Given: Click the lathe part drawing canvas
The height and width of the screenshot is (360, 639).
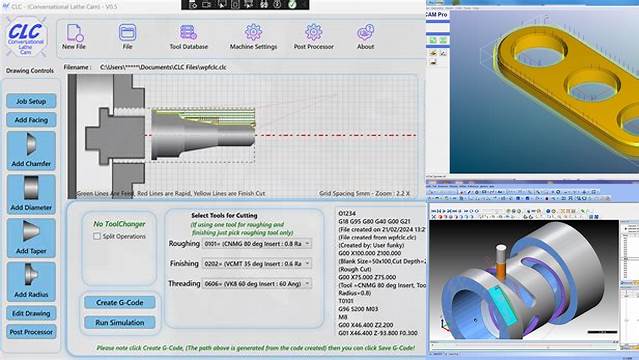Looking at the screenshot, I should 243,136.
